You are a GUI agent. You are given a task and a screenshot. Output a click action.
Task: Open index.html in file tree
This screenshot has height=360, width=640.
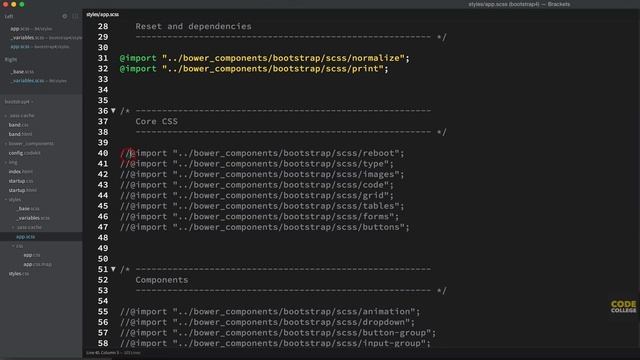click(x=20, y=171)
